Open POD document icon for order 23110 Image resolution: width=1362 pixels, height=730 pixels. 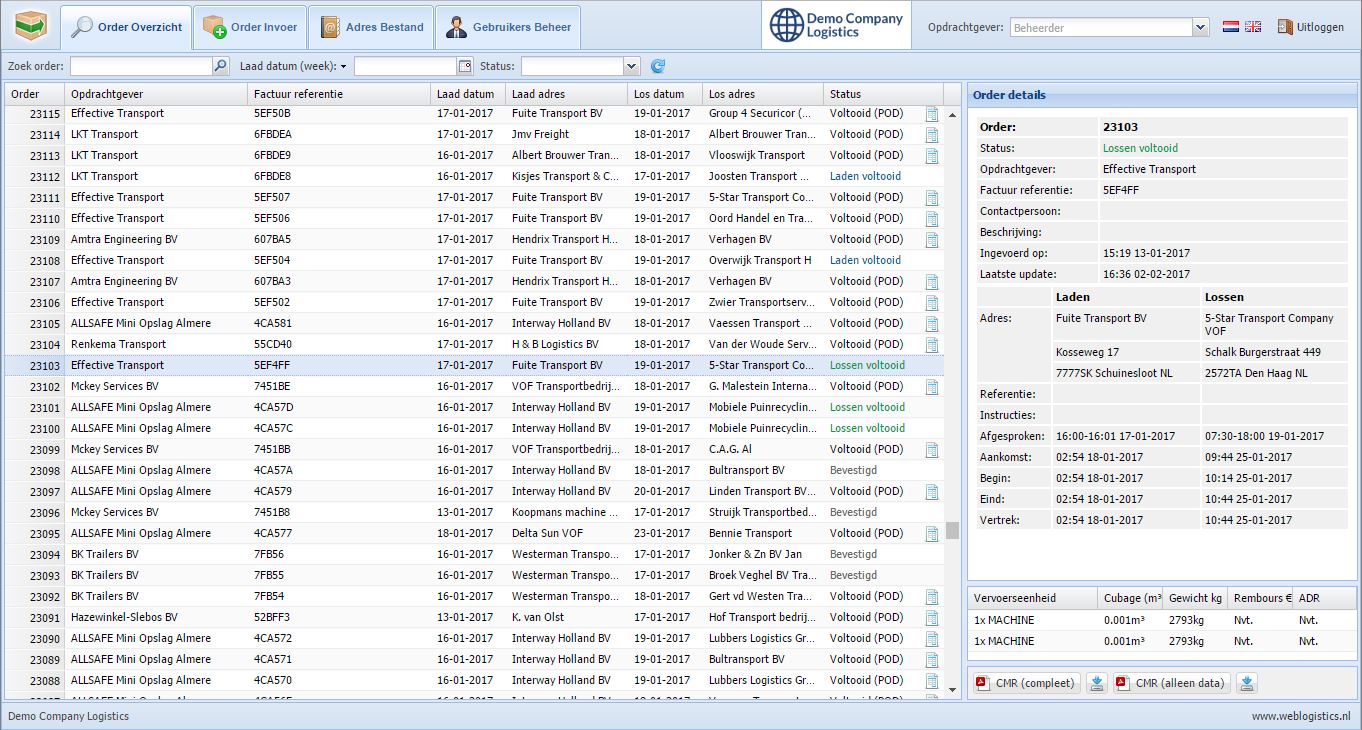[932, 219]
